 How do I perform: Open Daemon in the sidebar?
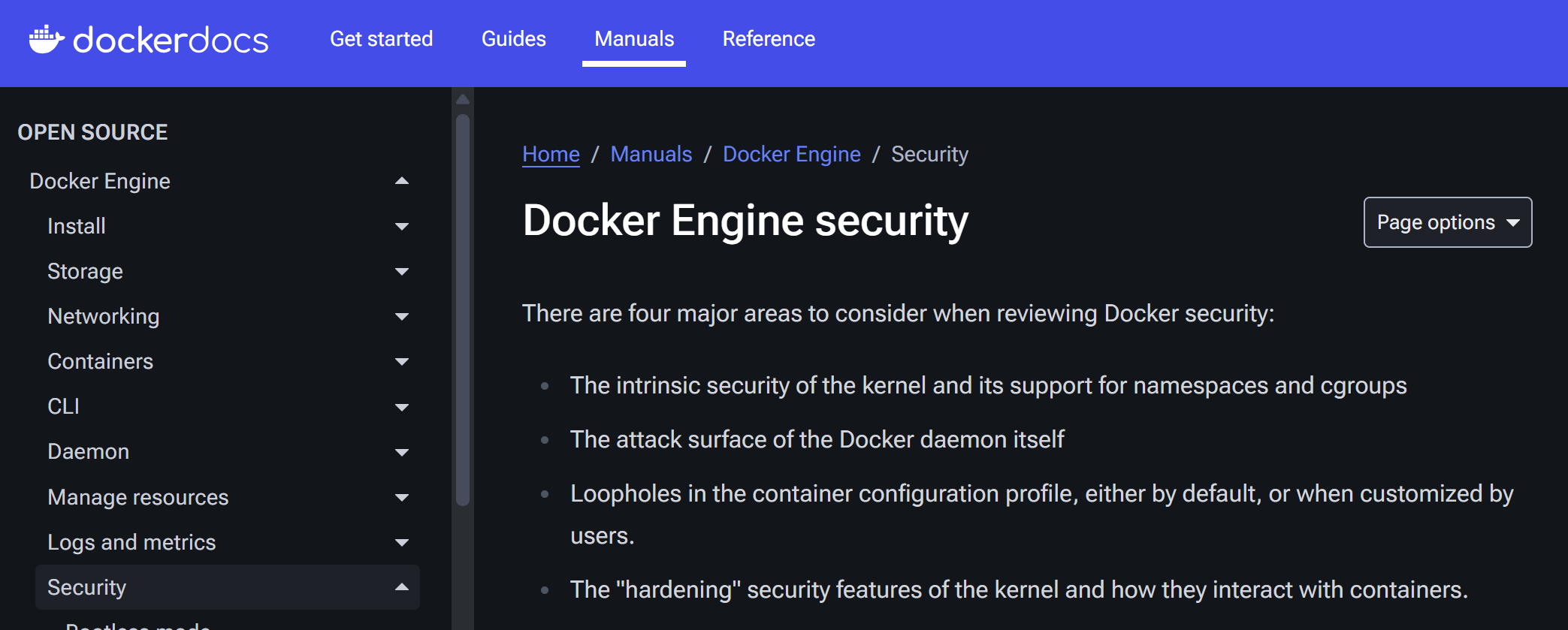(88, 451)
